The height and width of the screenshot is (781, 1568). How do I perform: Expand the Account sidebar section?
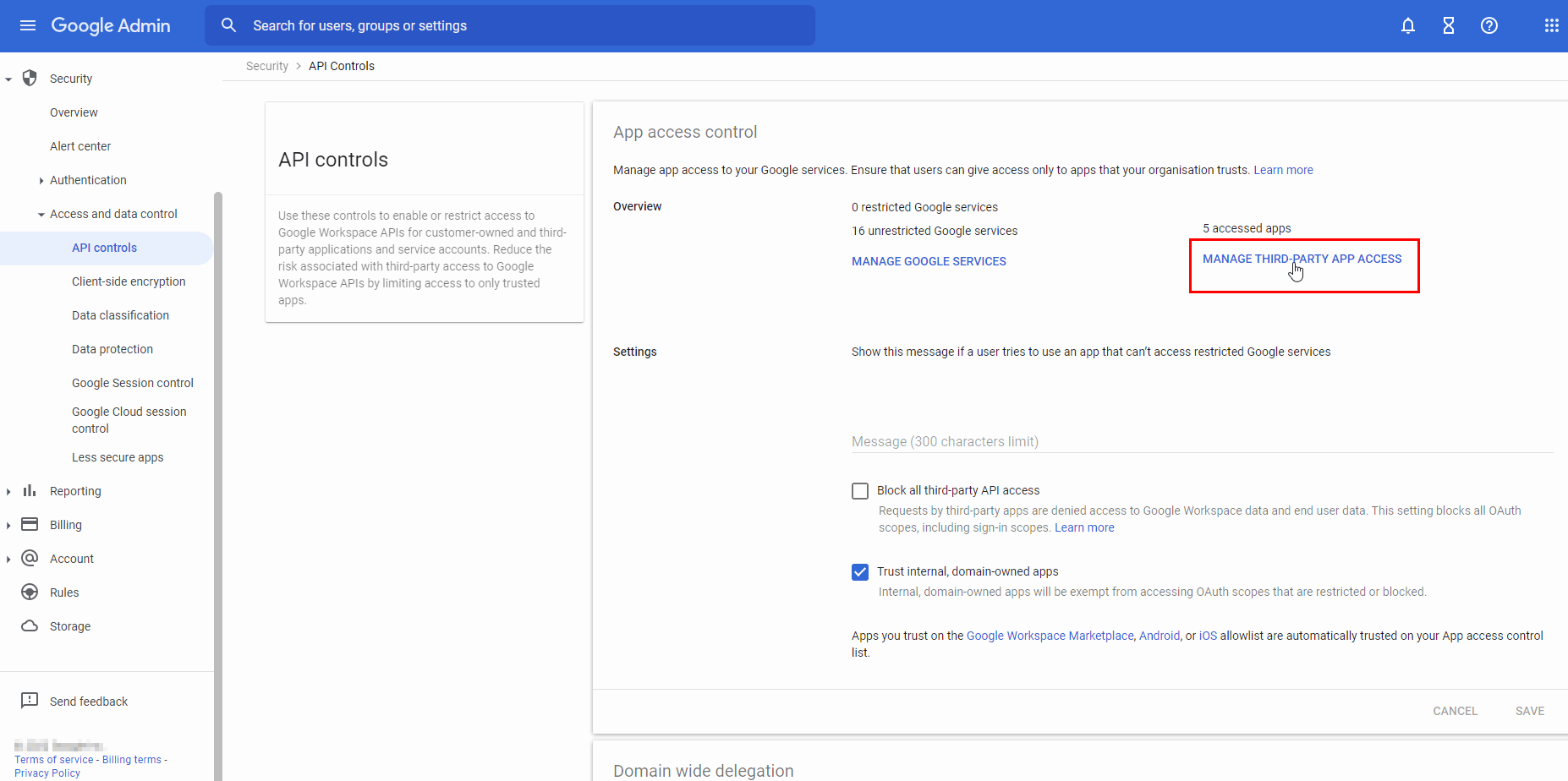9,558
